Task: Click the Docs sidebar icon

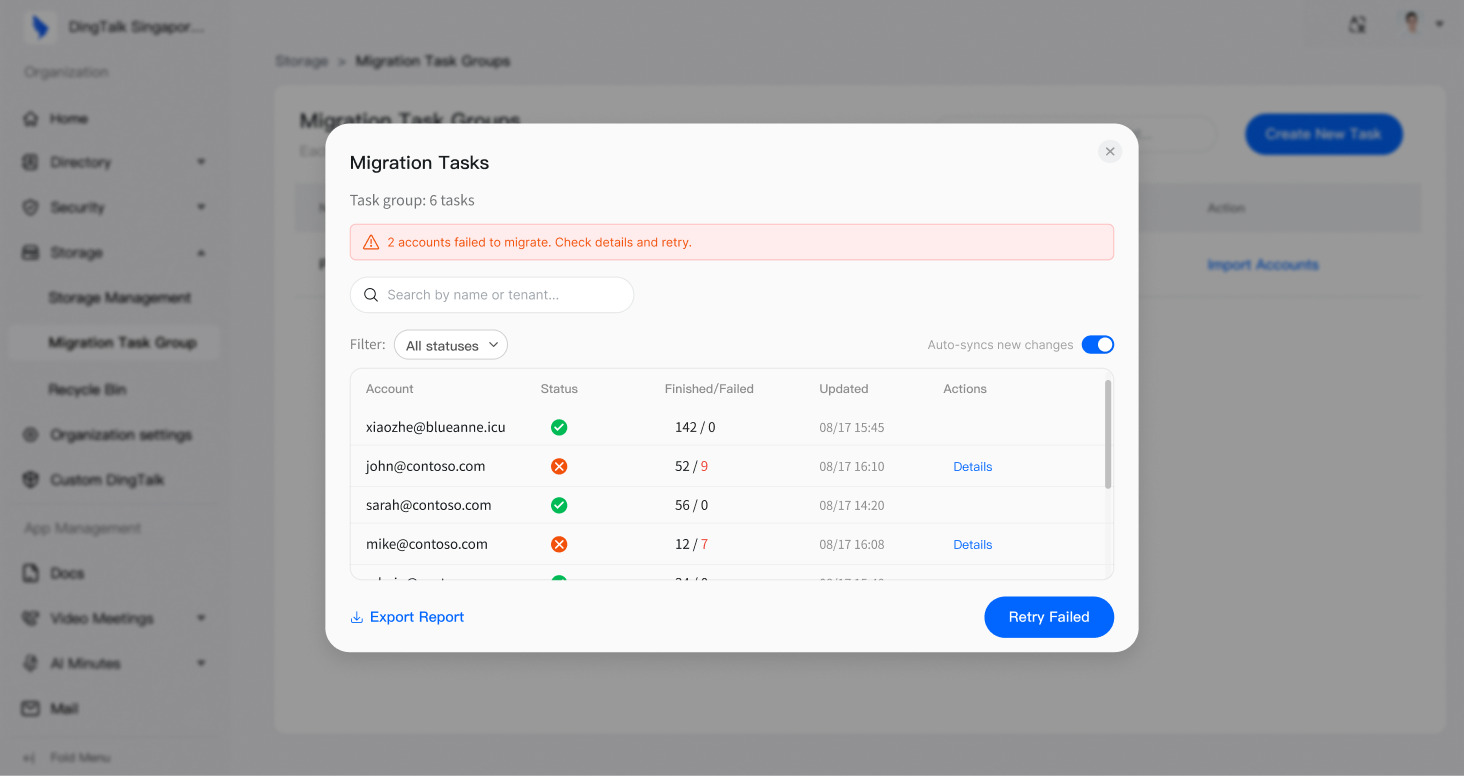Action: (31, 573)
